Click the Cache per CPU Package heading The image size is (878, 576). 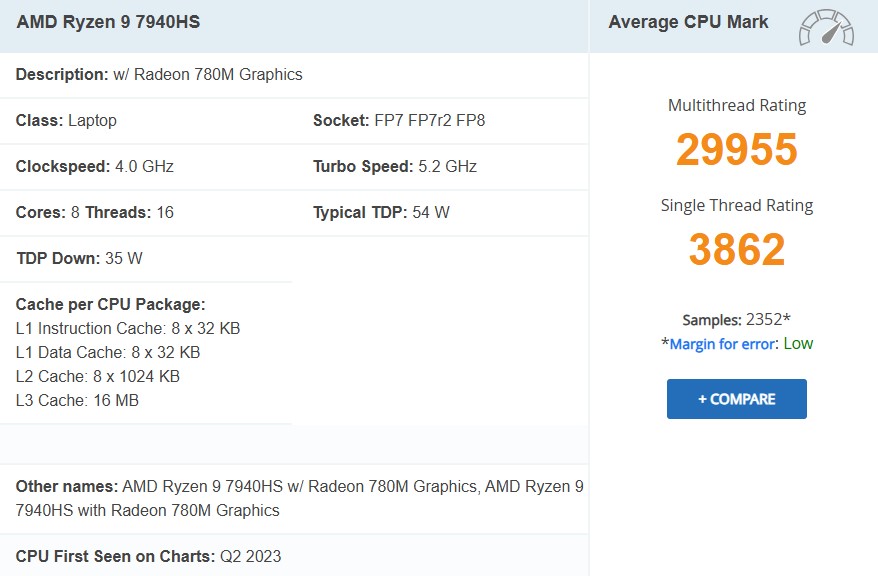click(x=110, y=304)
